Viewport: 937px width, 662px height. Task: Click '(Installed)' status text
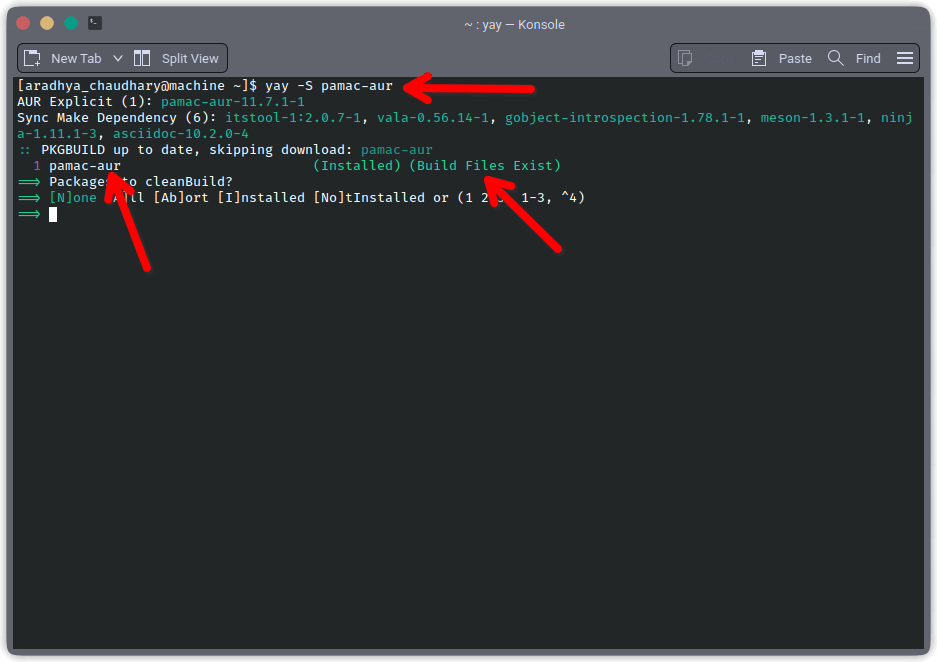[x=357, y=166]
